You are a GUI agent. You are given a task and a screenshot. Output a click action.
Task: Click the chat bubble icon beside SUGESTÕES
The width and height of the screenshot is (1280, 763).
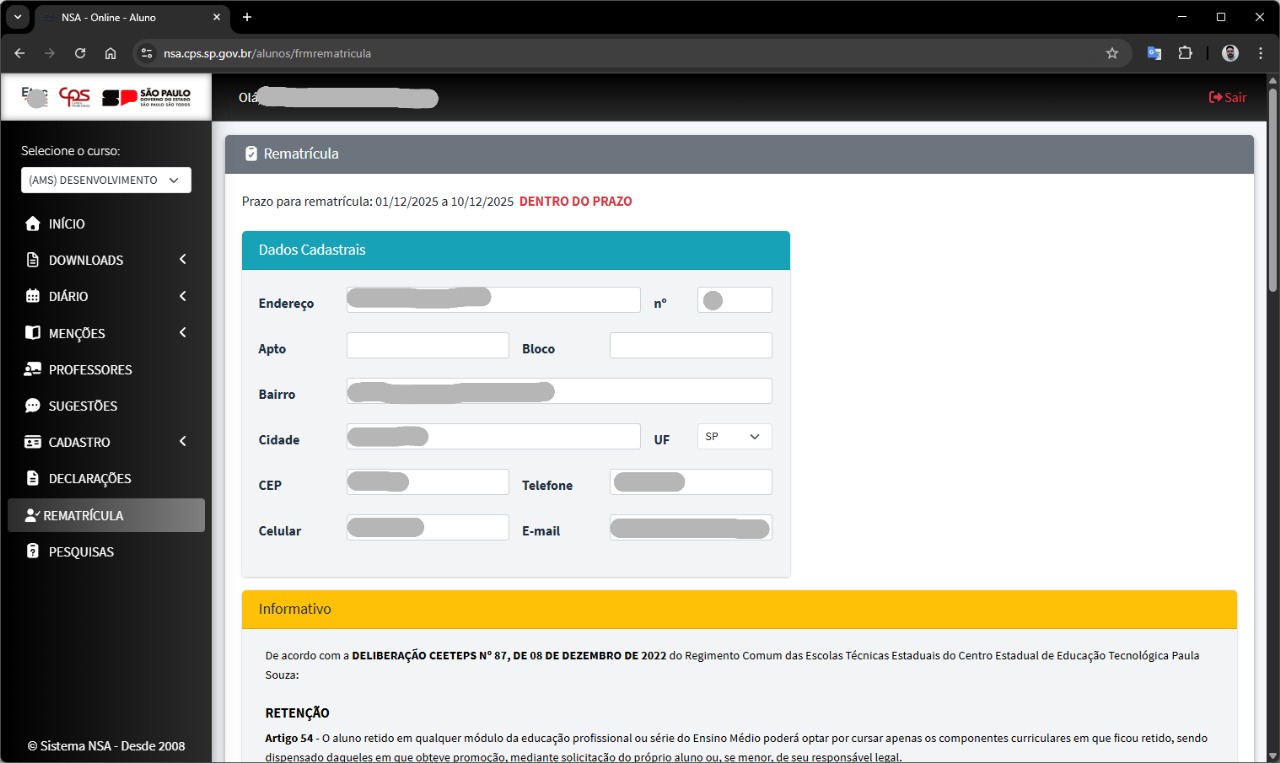33,406
